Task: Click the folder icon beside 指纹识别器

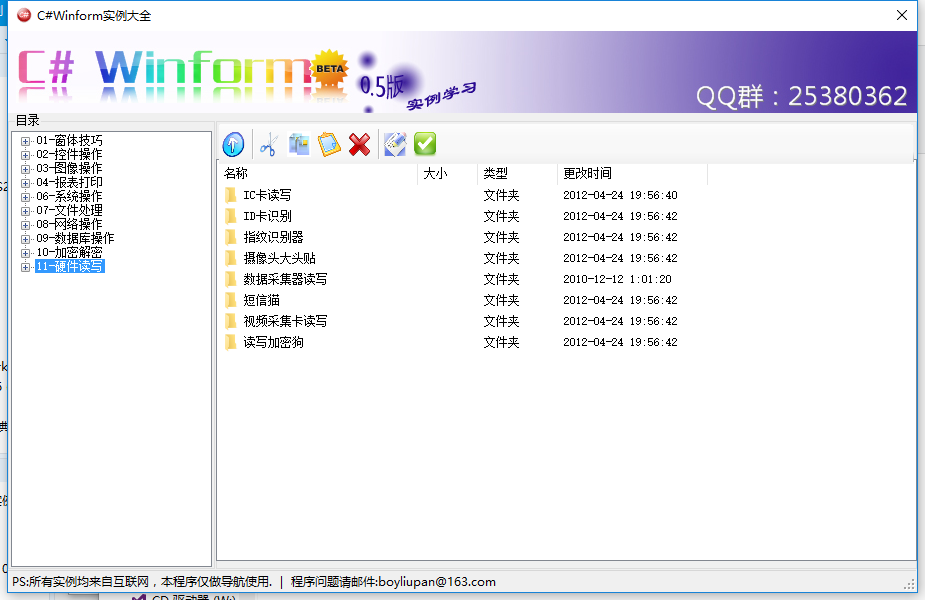Action: pyautogui.click(x=231, y=237)
